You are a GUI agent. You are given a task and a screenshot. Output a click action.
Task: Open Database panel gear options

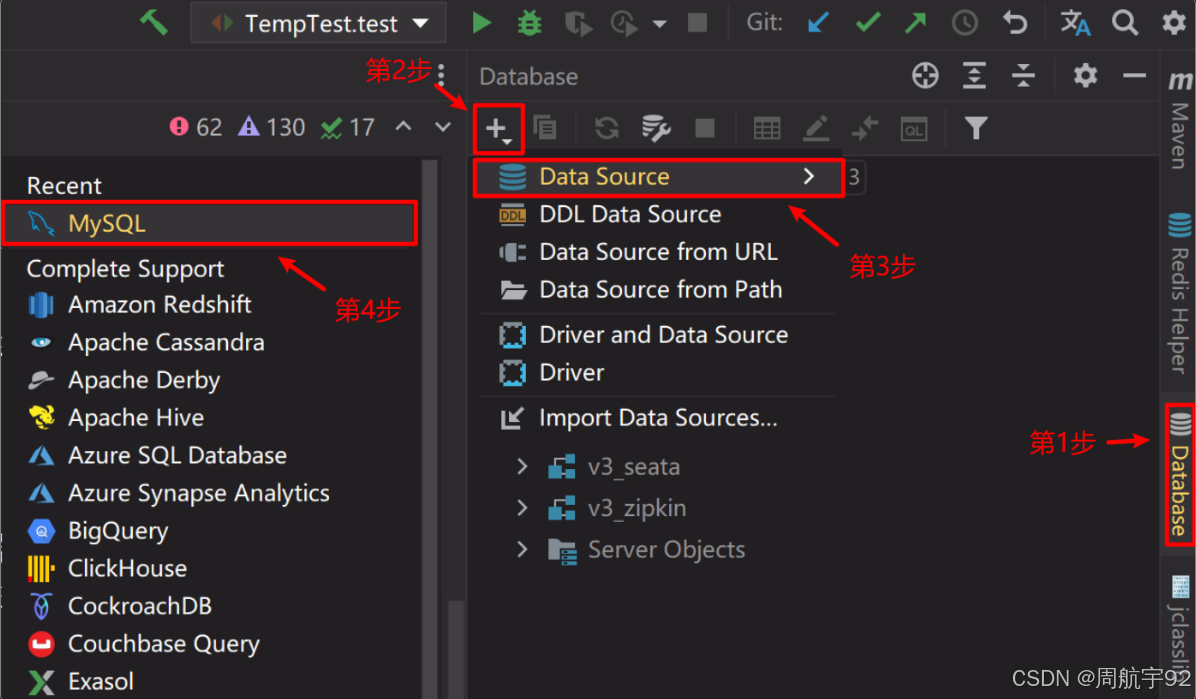point(1085,76)
